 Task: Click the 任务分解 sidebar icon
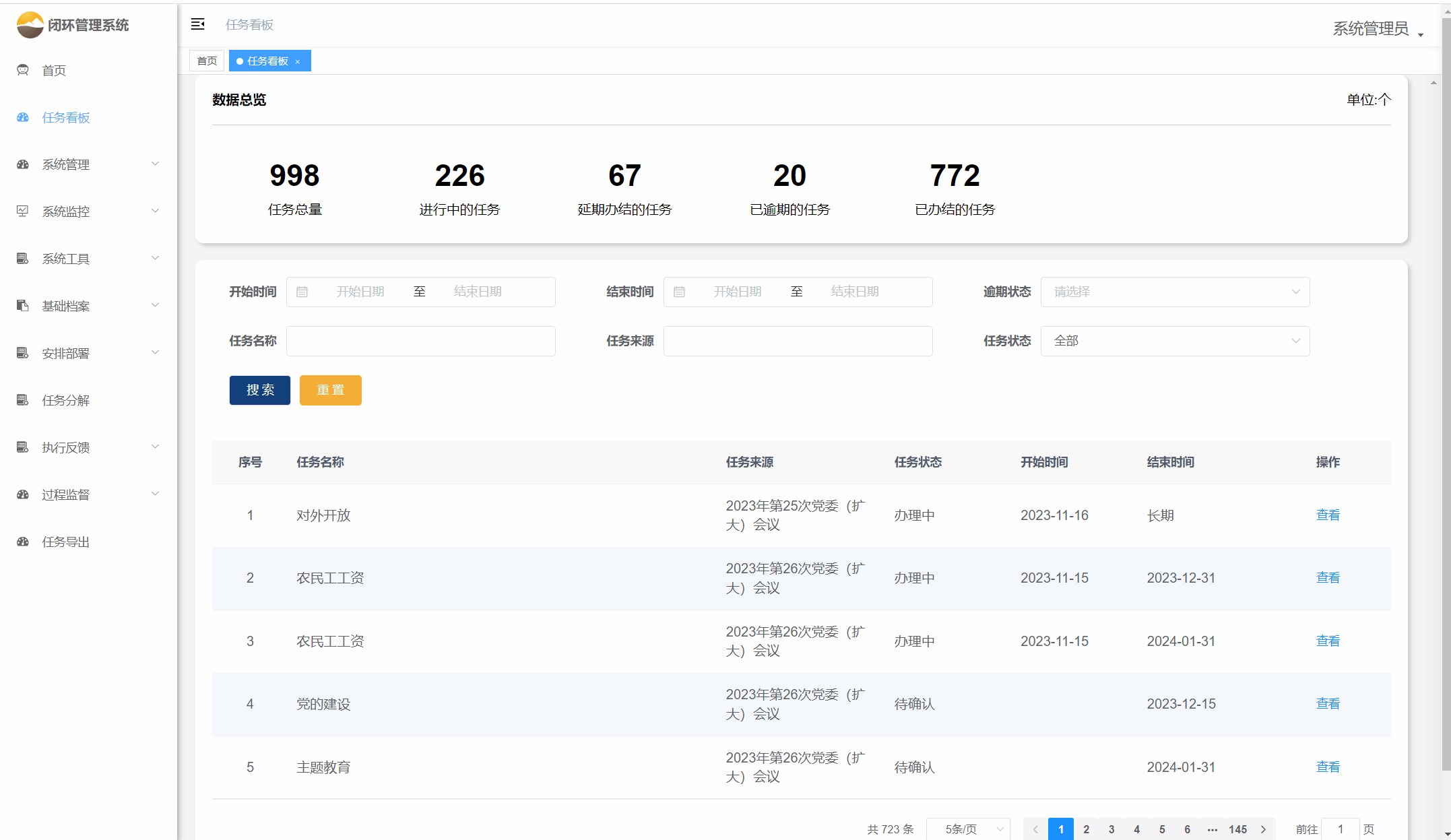[x=23, y=400]
